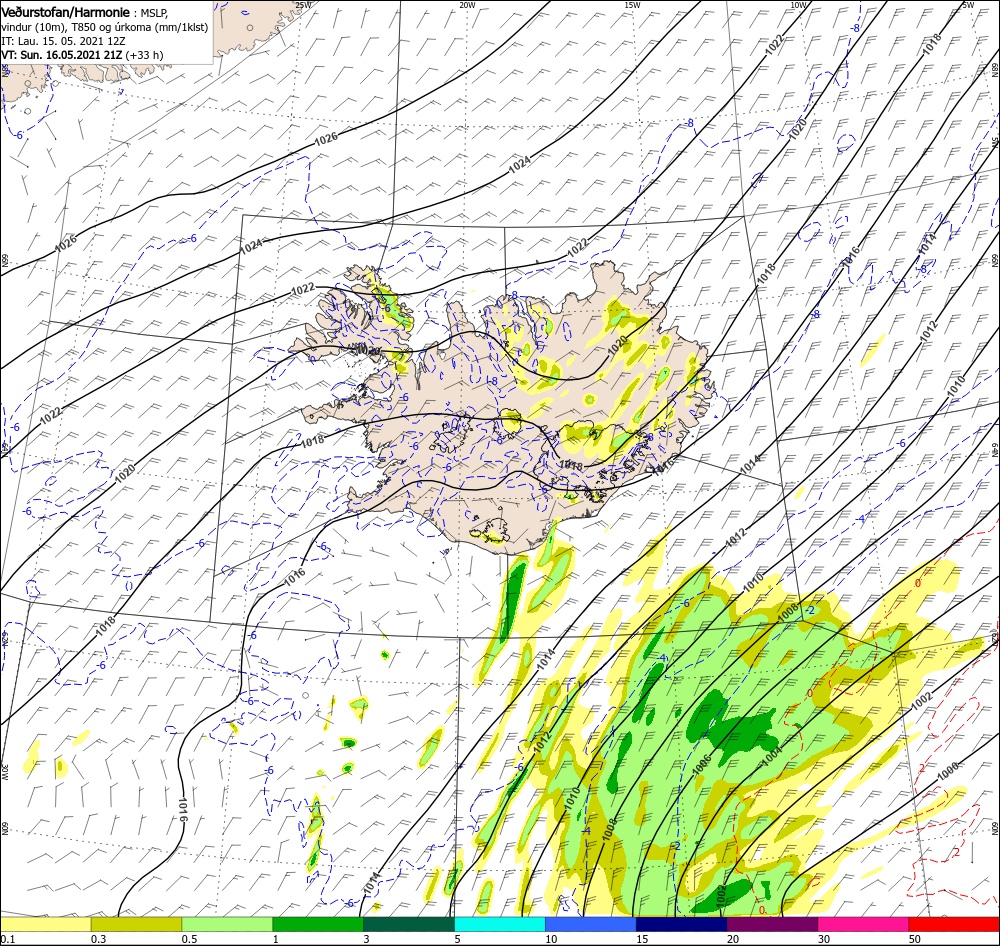Image resolution: width=1000 pixels, height=946 pixels.
Task: Click the "20" legend value
Action: coord(732,938)
